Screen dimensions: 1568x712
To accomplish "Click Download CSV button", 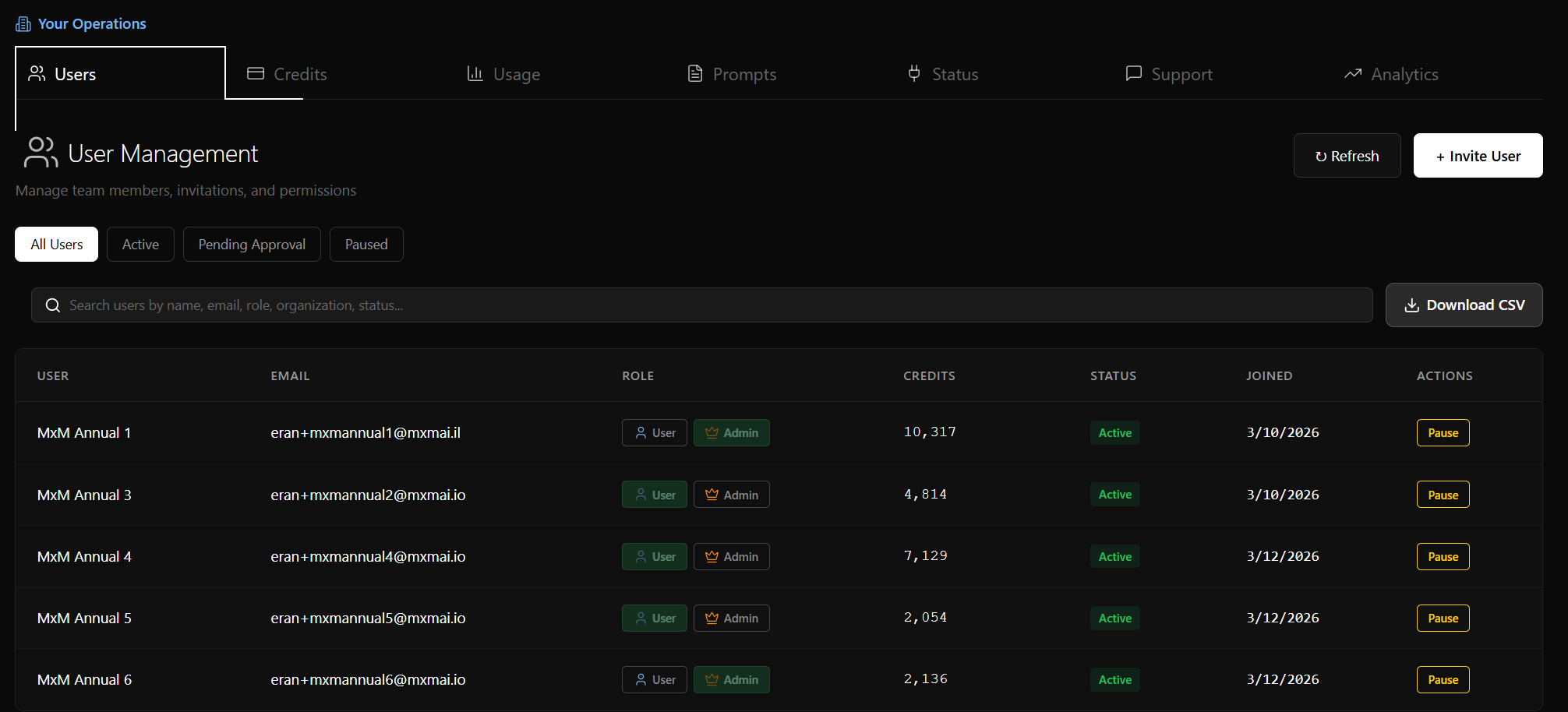I will tap(1464, 305).
